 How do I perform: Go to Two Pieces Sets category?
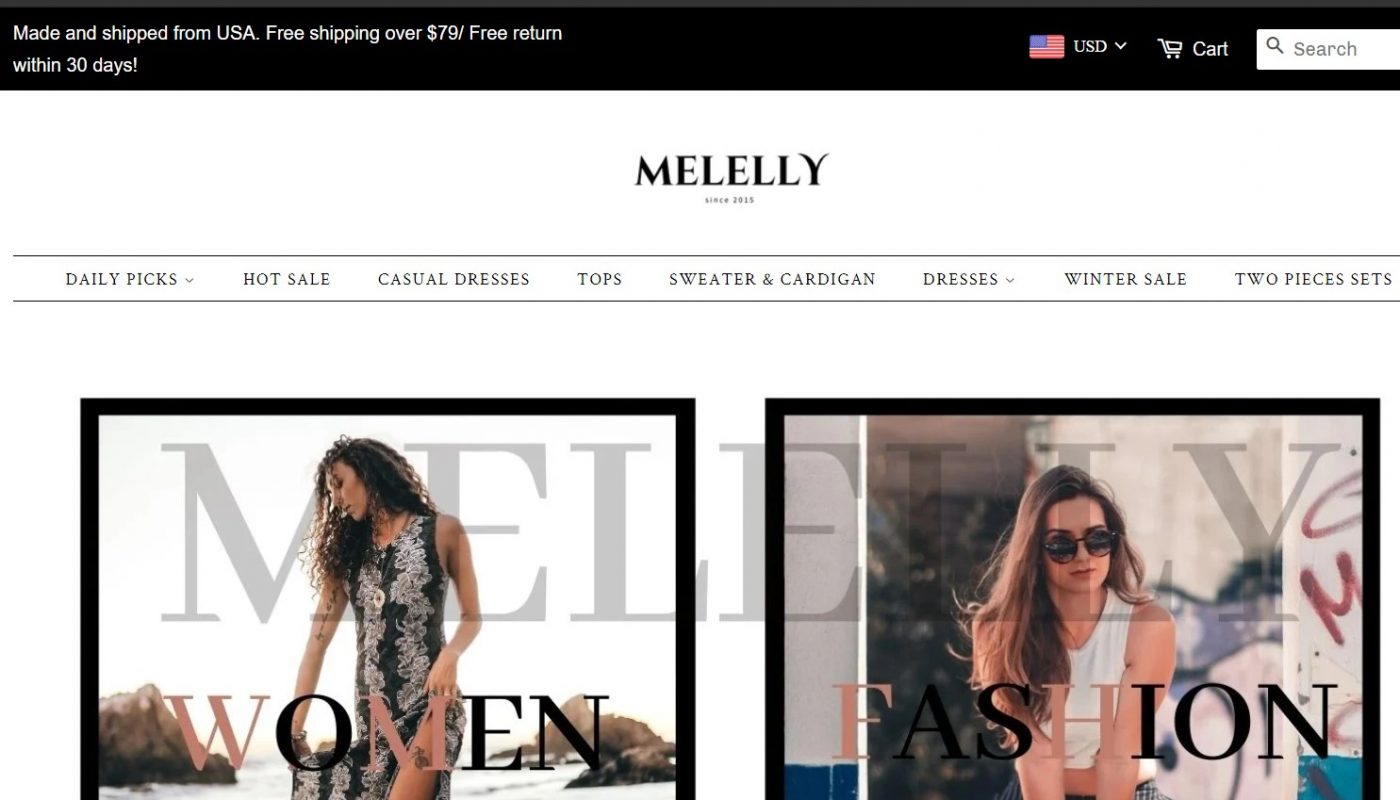tap(1313, 279)
